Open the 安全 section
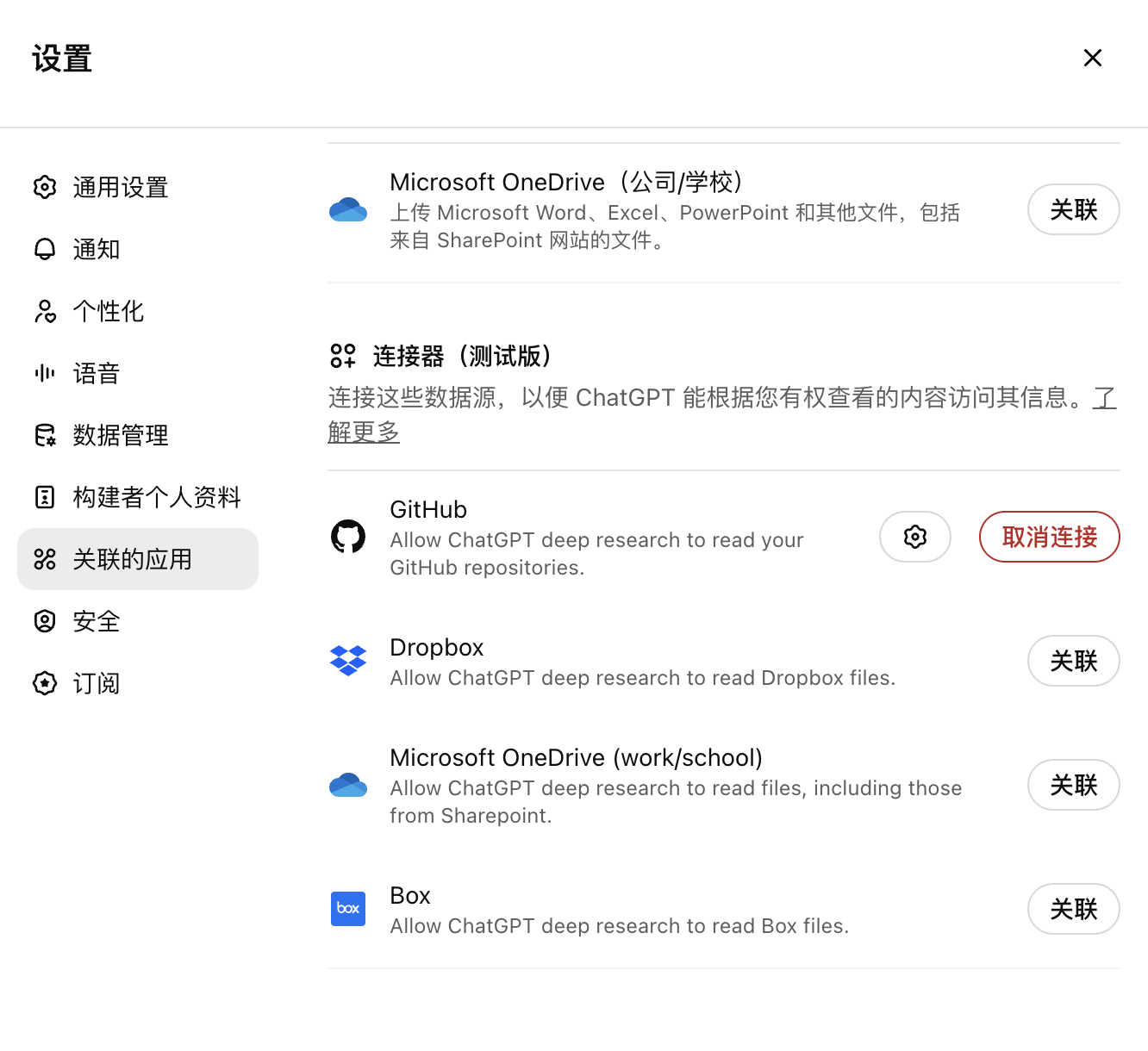Screen dimensions: 1148x1051 coord(138,621)
